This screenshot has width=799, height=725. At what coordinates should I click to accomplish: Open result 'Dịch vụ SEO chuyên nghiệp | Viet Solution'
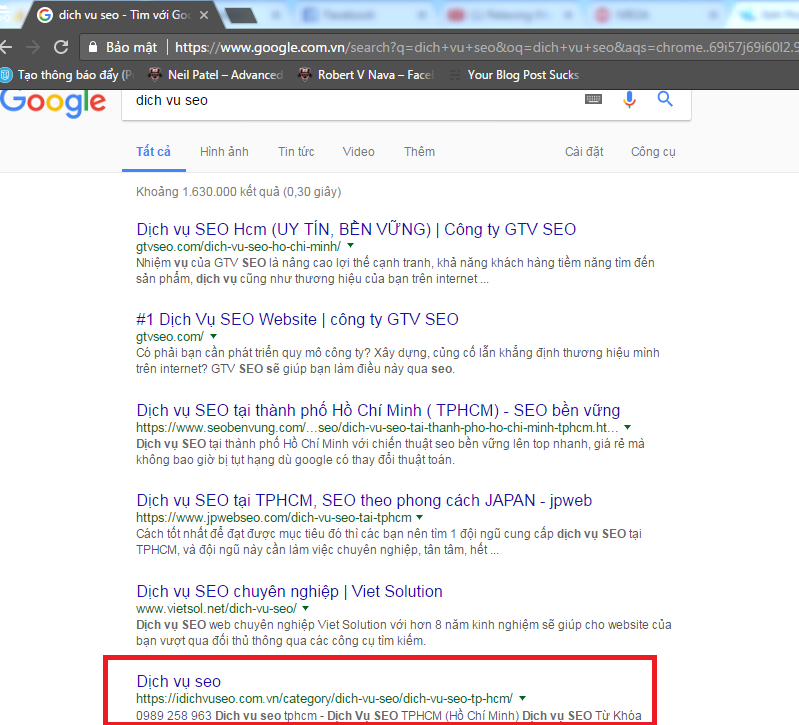point(289,592)
